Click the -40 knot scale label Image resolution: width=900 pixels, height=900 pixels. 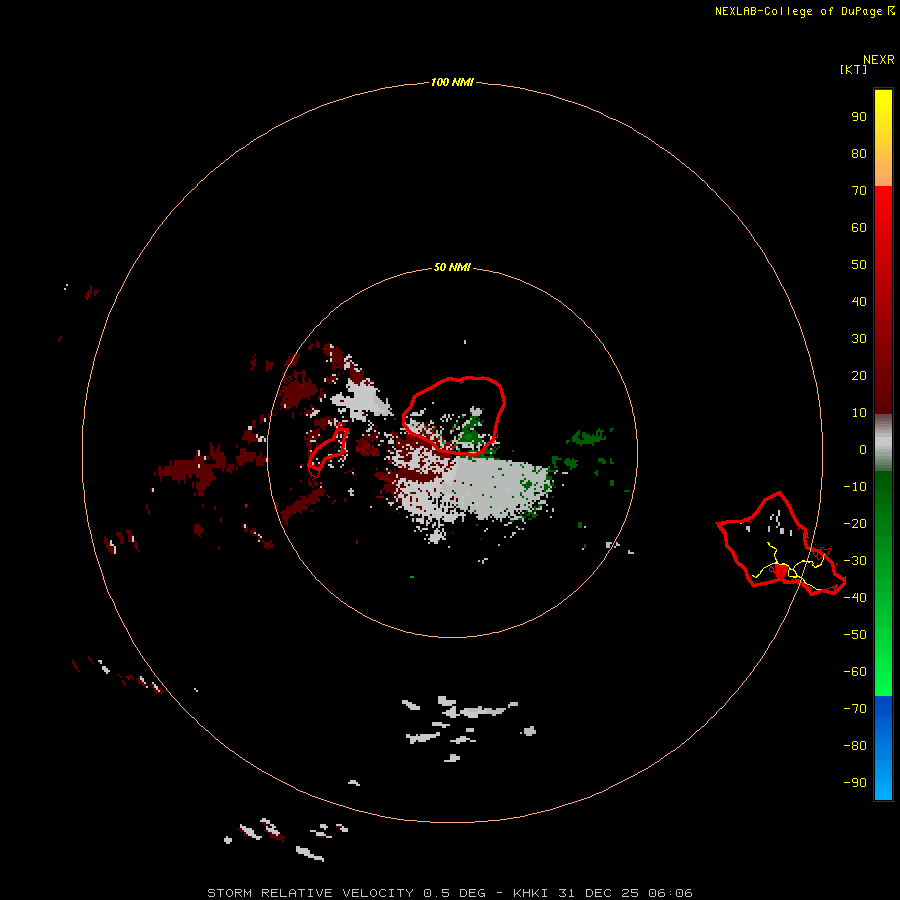[x=855, y=598]
